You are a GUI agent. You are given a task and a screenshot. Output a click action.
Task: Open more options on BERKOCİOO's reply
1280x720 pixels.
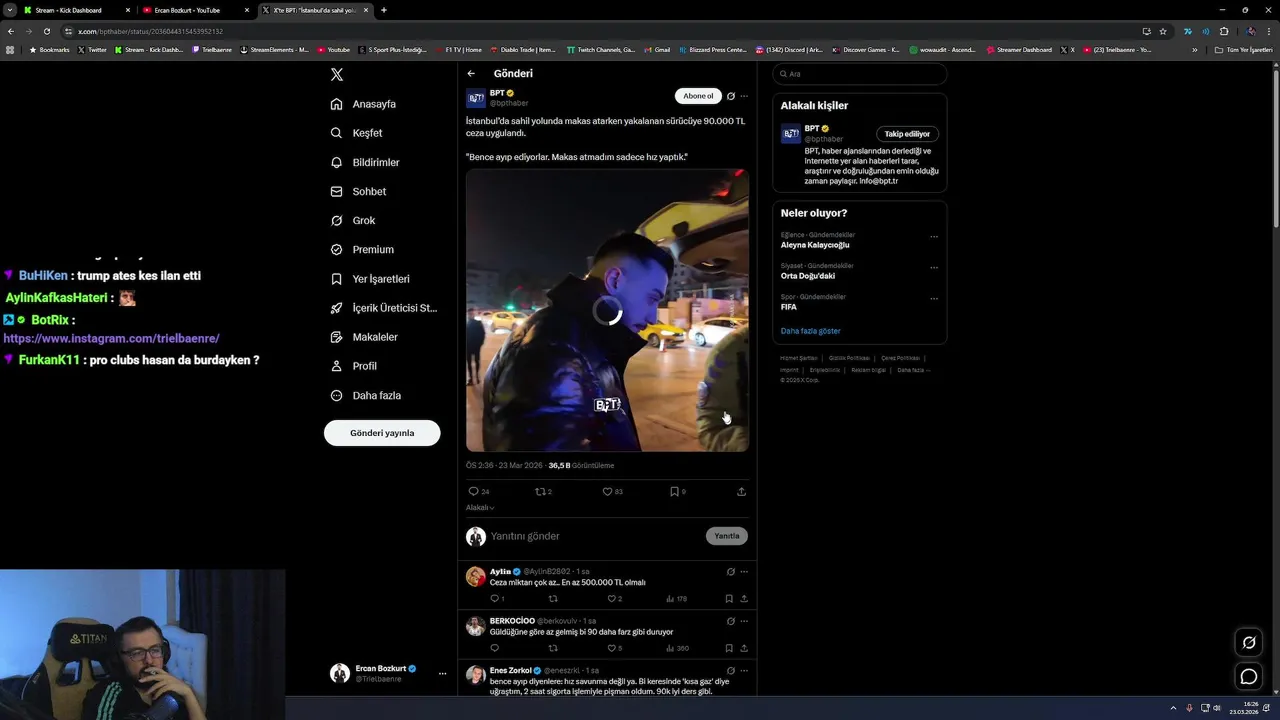pos(744,621)
